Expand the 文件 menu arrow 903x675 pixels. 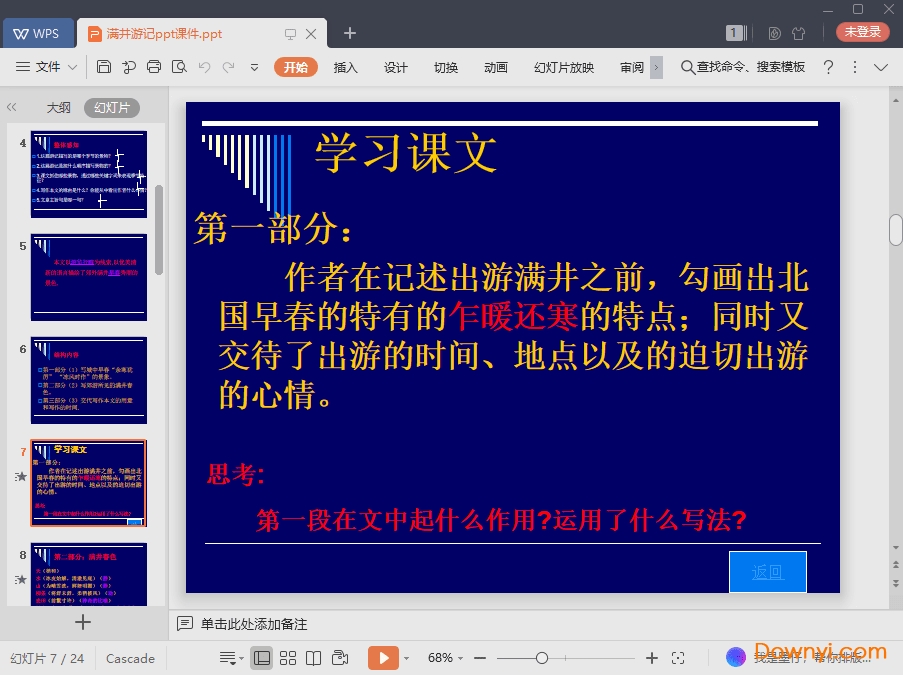[x=73, y=67]
